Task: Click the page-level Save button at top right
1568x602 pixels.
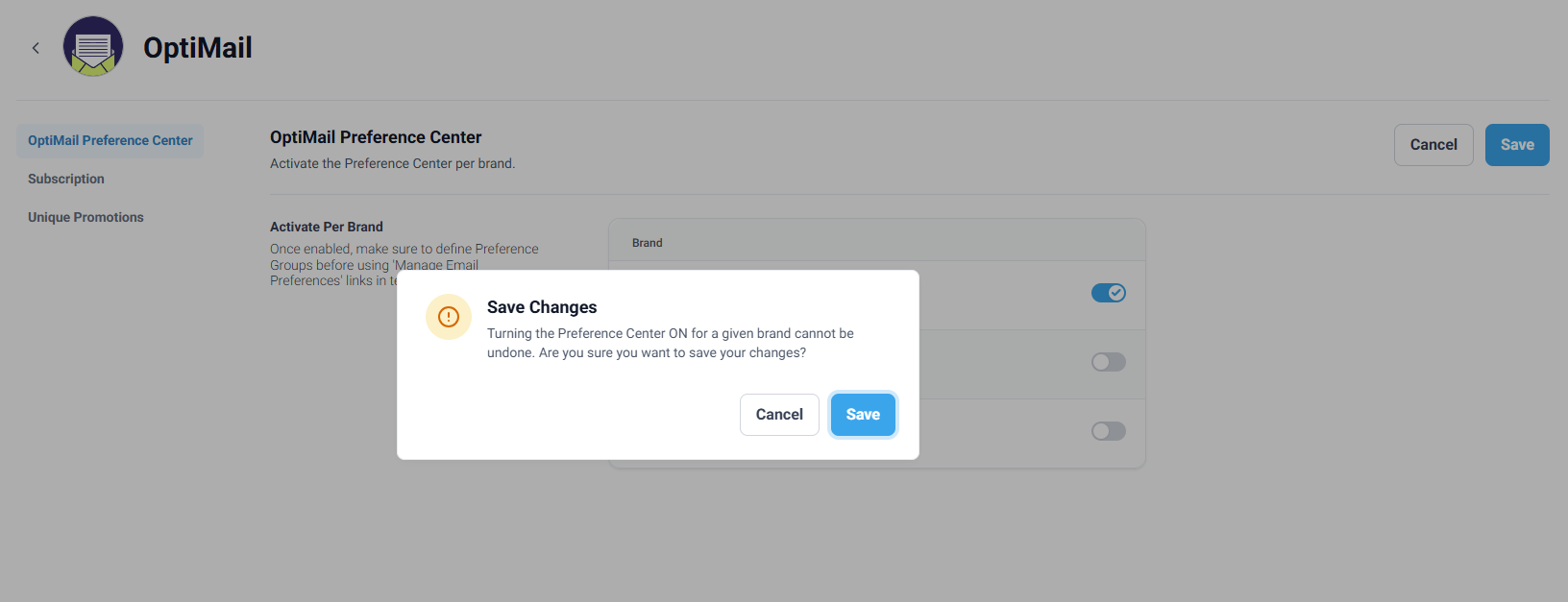Action: [x=1517, y=145]
